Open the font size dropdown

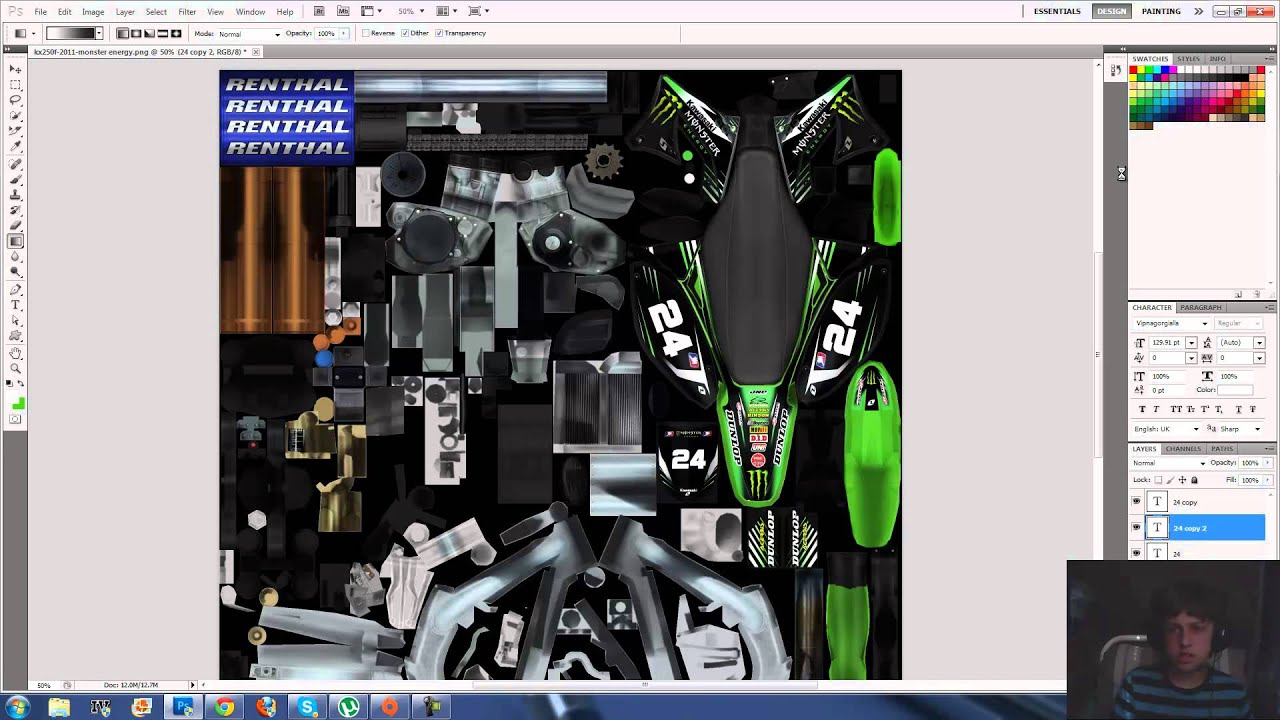click(1191, 343)
